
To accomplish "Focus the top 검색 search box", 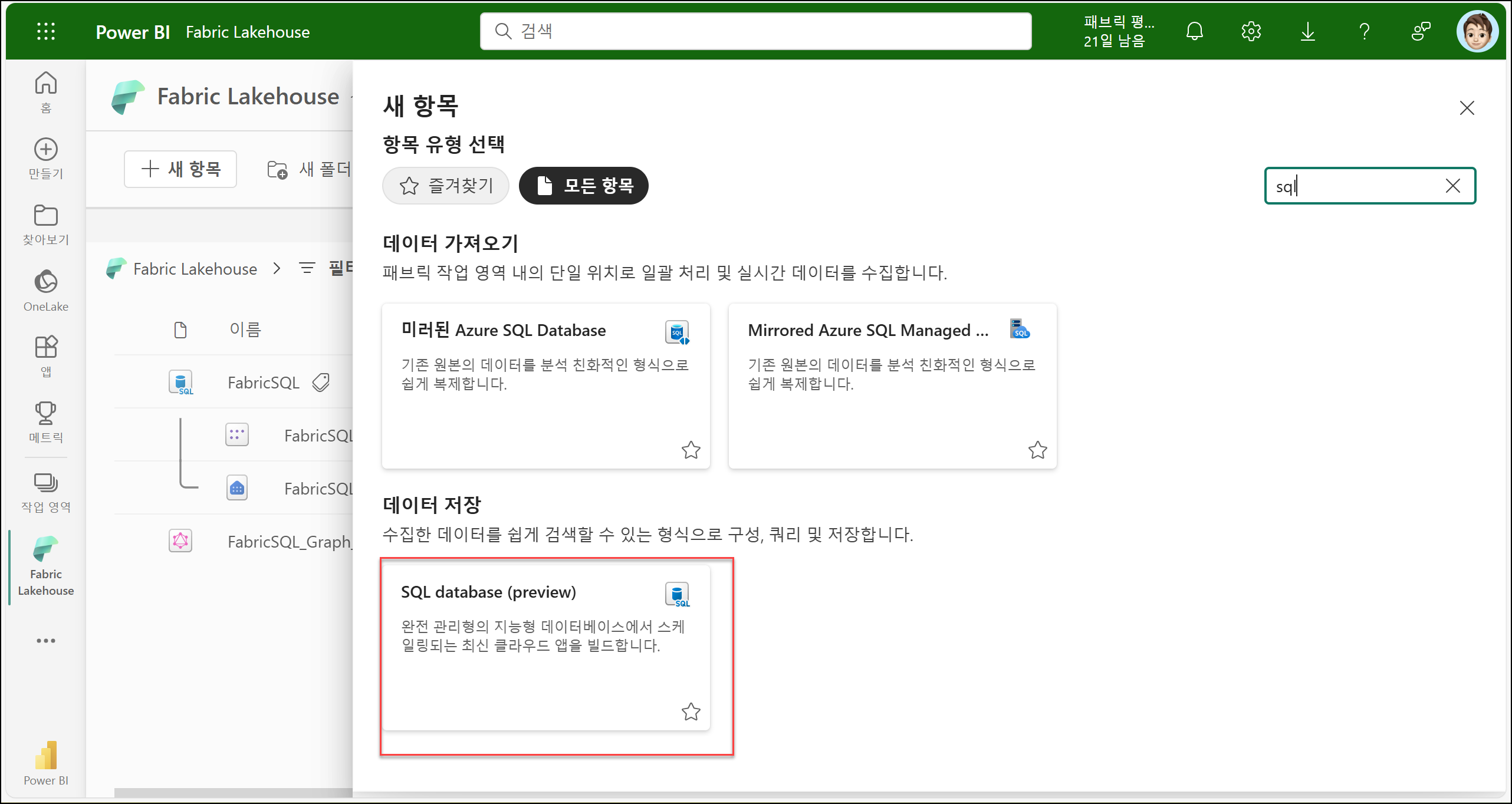I will [755, 31].
